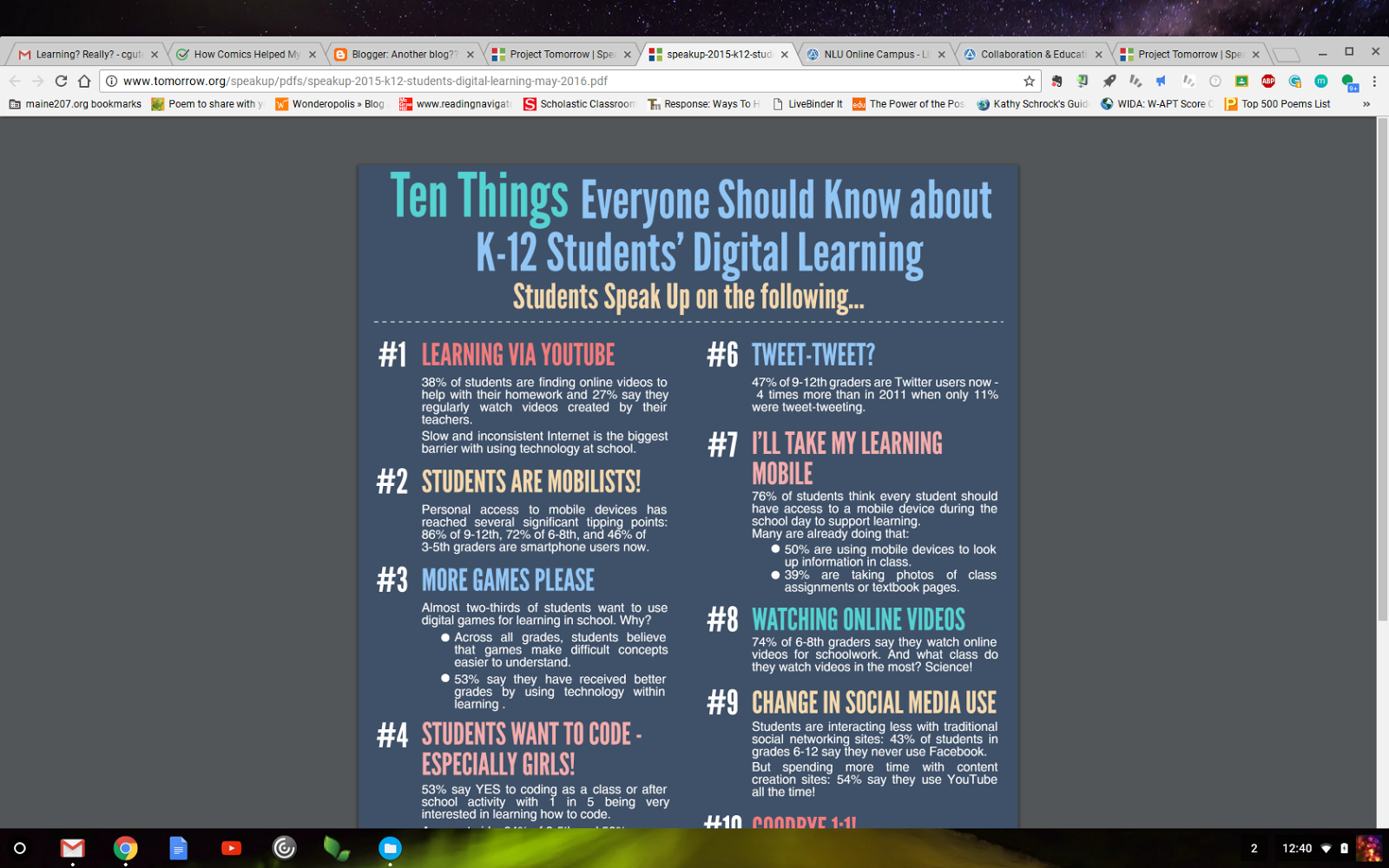Open 'Kathy Schrock's Guid' bookmark
Screen dimensions: 1389x868
coord(1032,104)
